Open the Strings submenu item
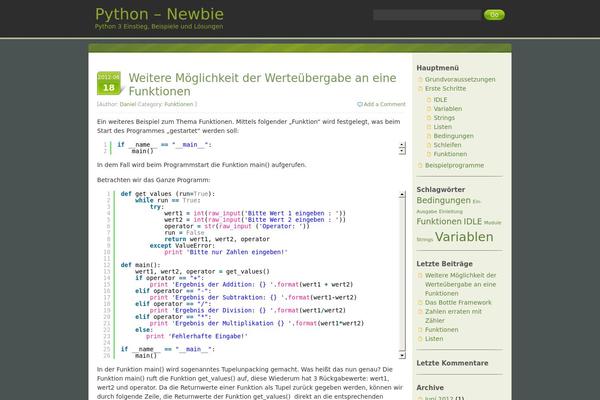Screen dimensions: 600x400 click(x=444, y=118)
